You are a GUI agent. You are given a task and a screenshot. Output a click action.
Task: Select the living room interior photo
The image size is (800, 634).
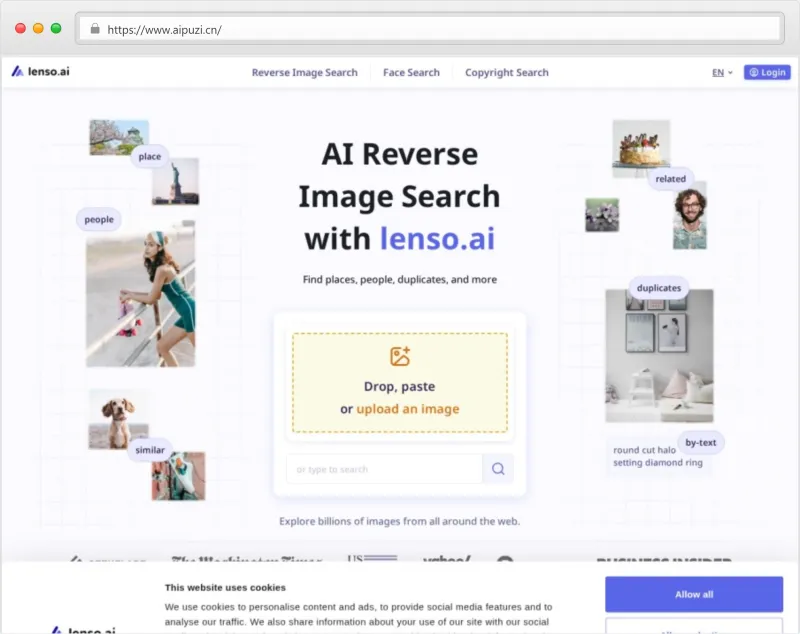click(x=659, y=356)
